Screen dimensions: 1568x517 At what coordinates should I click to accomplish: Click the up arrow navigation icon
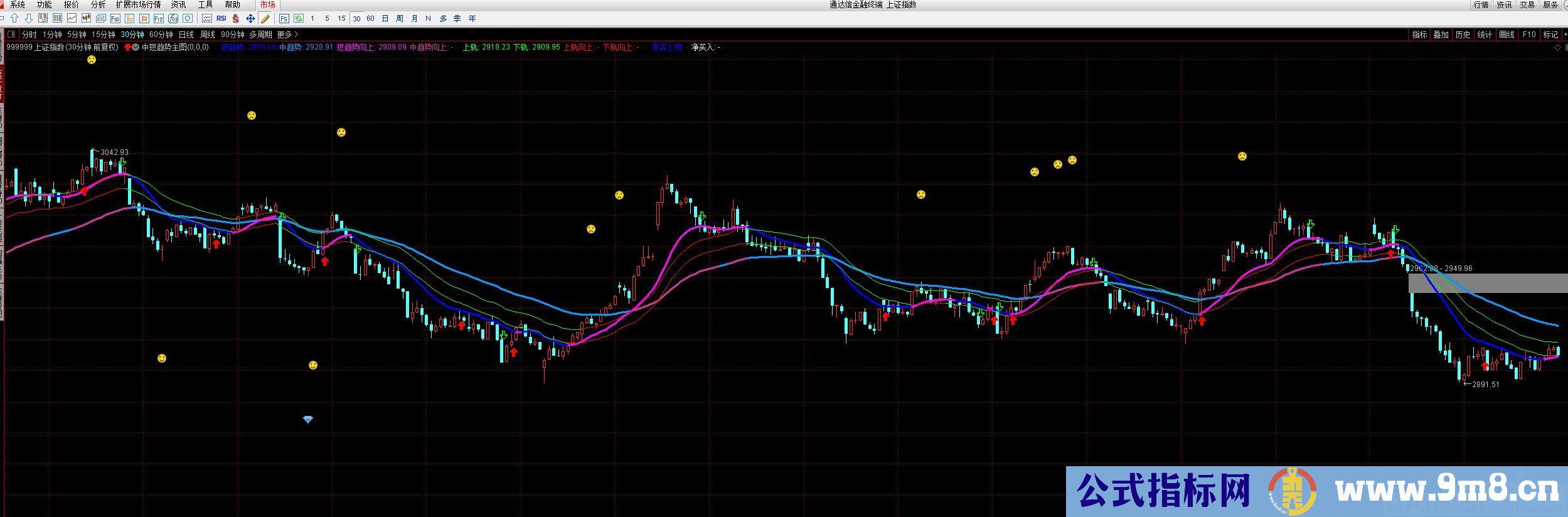tap(14, 19)
